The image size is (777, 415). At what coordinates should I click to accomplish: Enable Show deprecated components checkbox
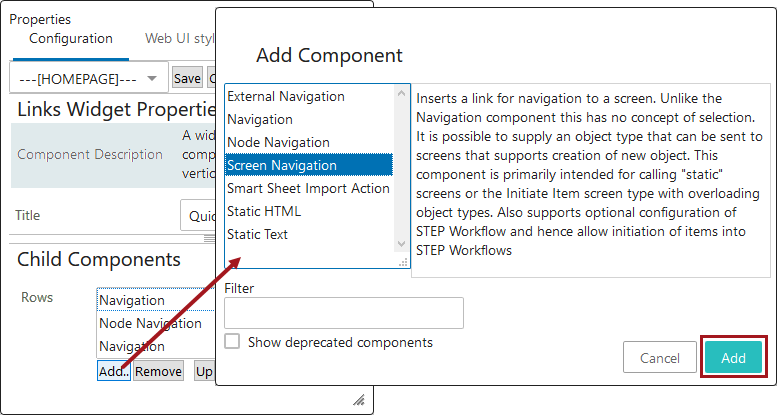pyautogui.click(x=232, y=342)
